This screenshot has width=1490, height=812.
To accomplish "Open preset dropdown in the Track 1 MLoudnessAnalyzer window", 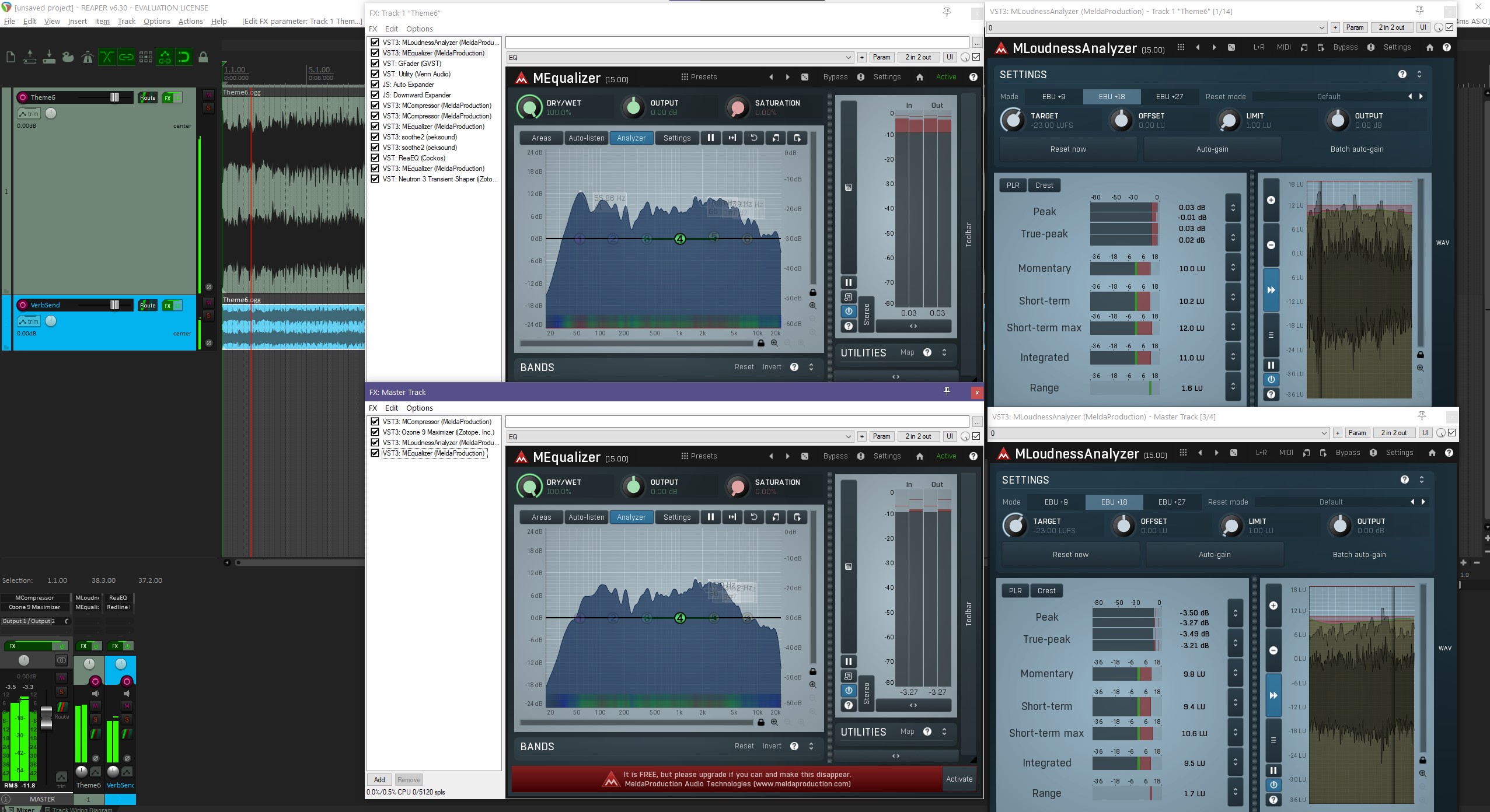I will pos(1157,27).
